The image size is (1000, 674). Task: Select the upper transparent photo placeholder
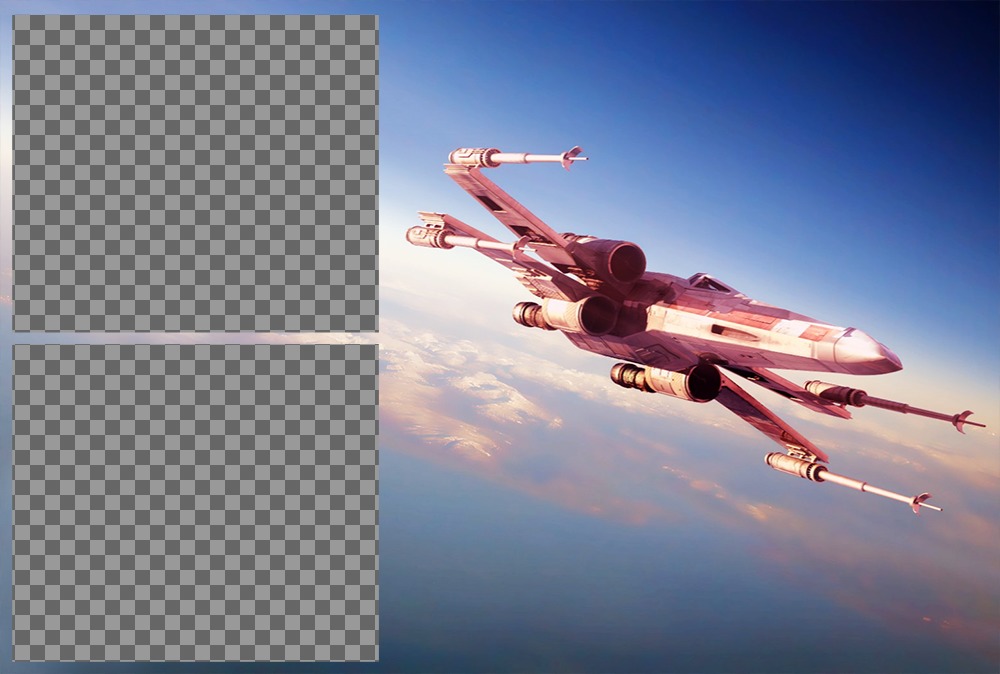point(196,173)
